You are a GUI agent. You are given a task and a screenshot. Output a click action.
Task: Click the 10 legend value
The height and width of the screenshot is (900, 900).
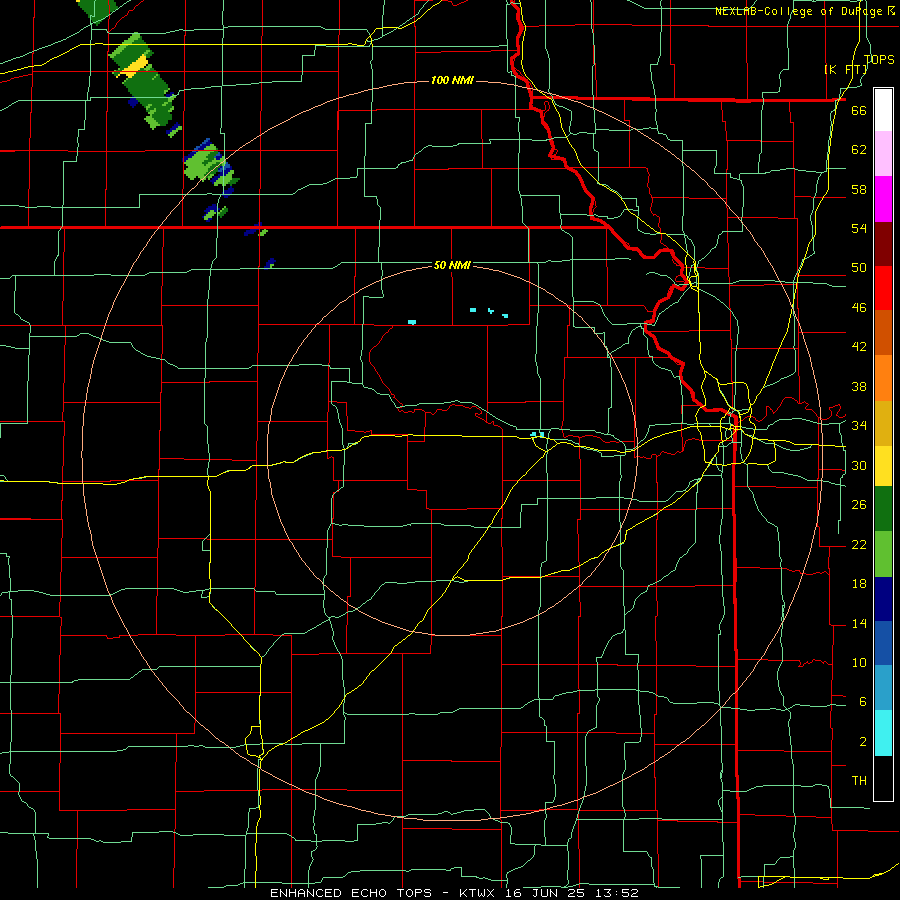pyautogui.click(x=859, y=663)
